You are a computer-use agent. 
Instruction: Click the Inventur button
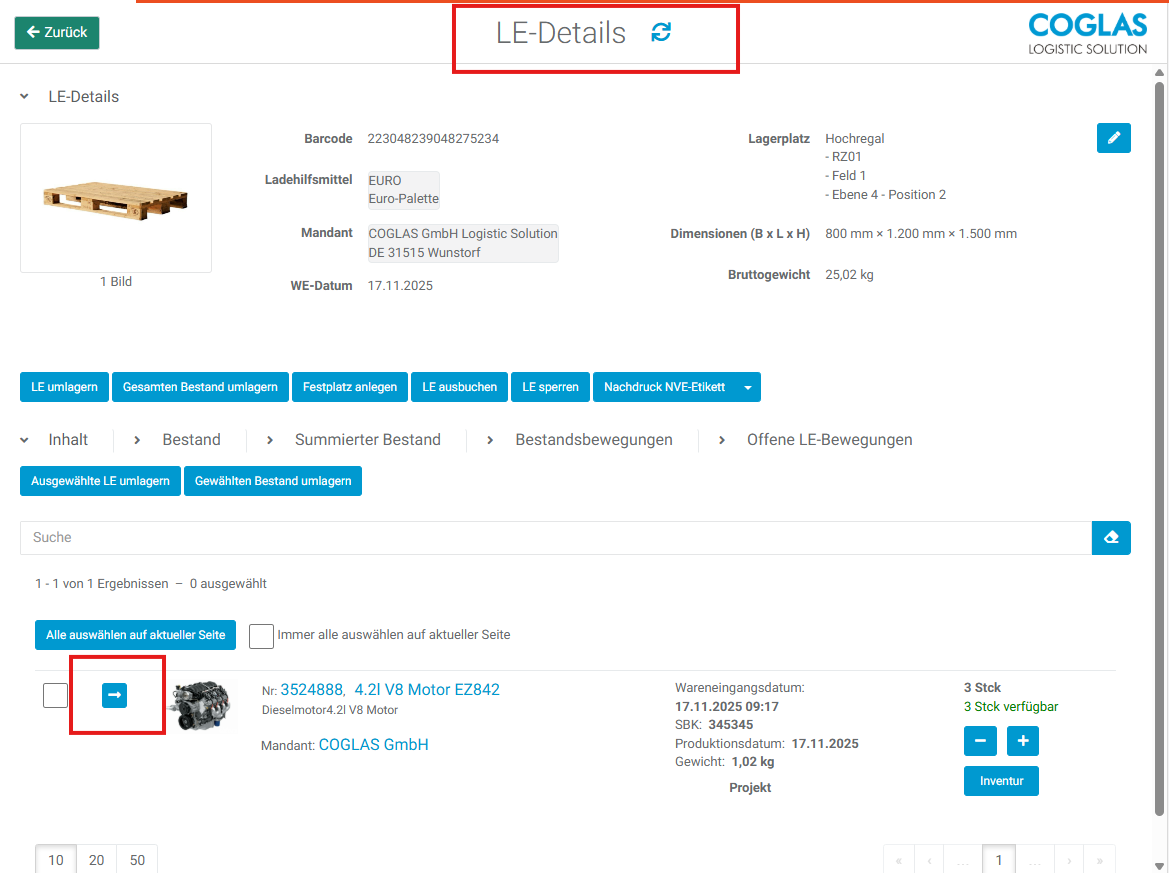(x=1001, y=781)
